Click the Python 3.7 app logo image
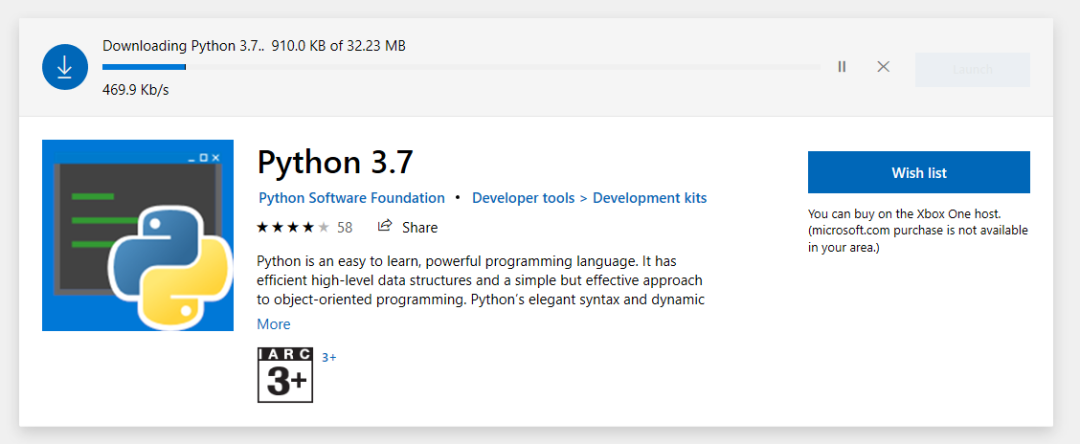Screen dimensions: 1080x444 pyautogui.click(x=138, y=235)
